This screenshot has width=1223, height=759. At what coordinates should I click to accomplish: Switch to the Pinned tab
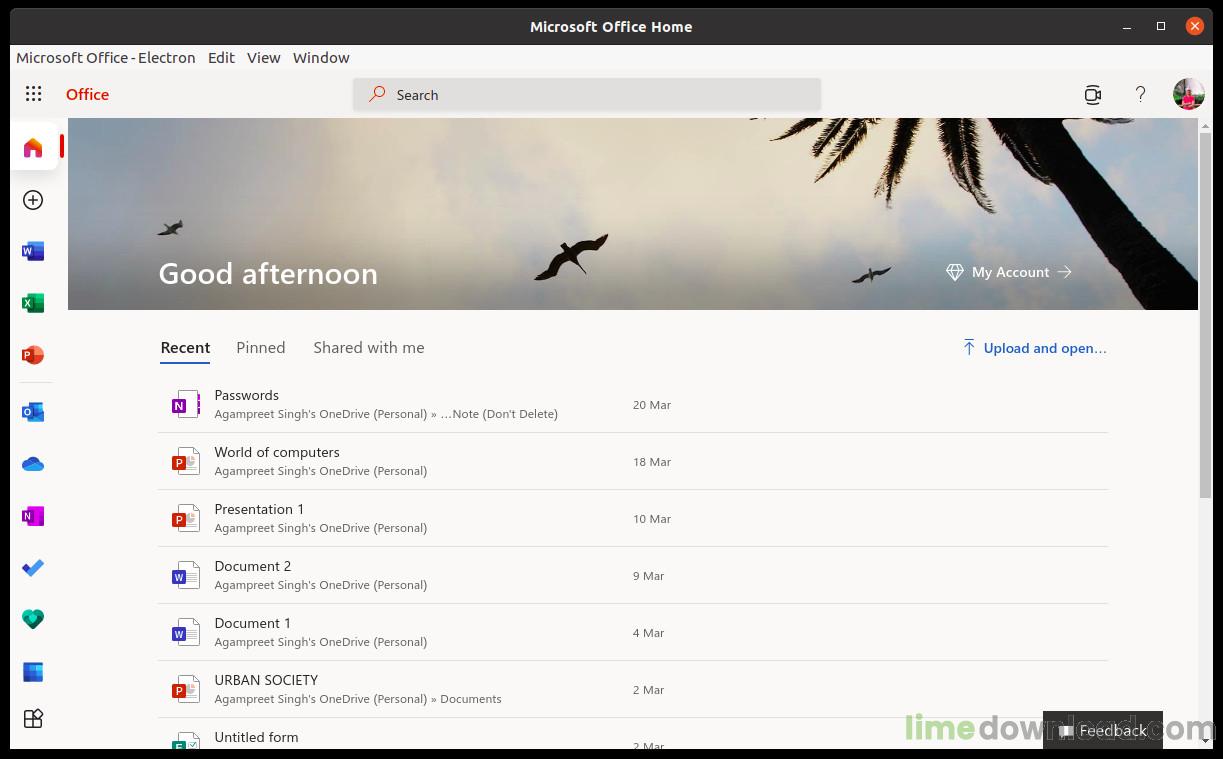(260, 348)
